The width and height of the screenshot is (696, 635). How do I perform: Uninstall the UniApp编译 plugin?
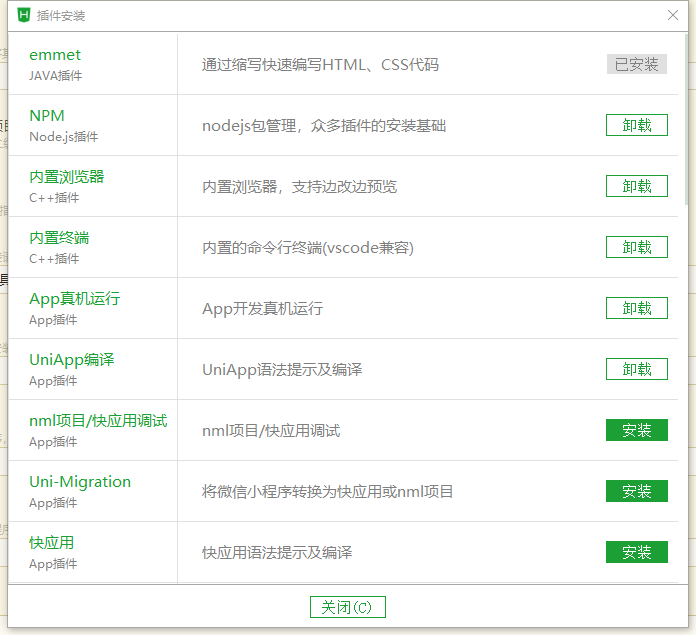pos(637,369)
